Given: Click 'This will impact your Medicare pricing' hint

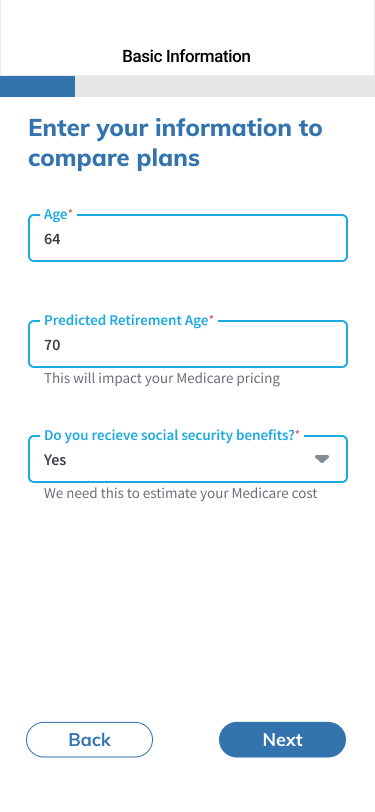Looking at the screenshot, I should (162, 378).
